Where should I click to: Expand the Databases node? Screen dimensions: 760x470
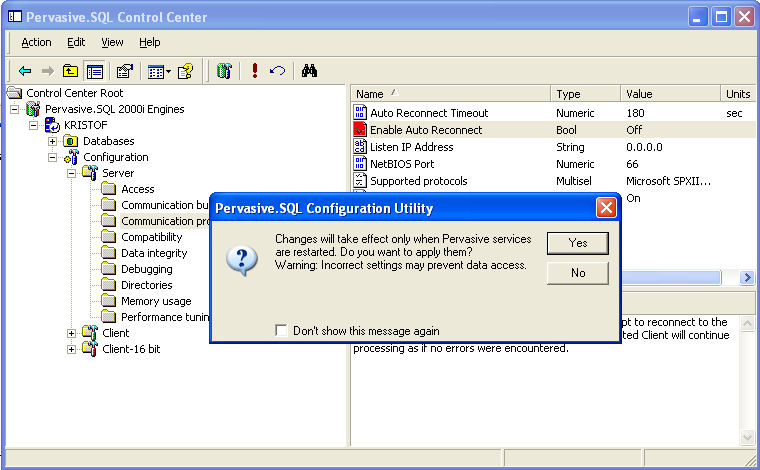[x=52, y=141]
